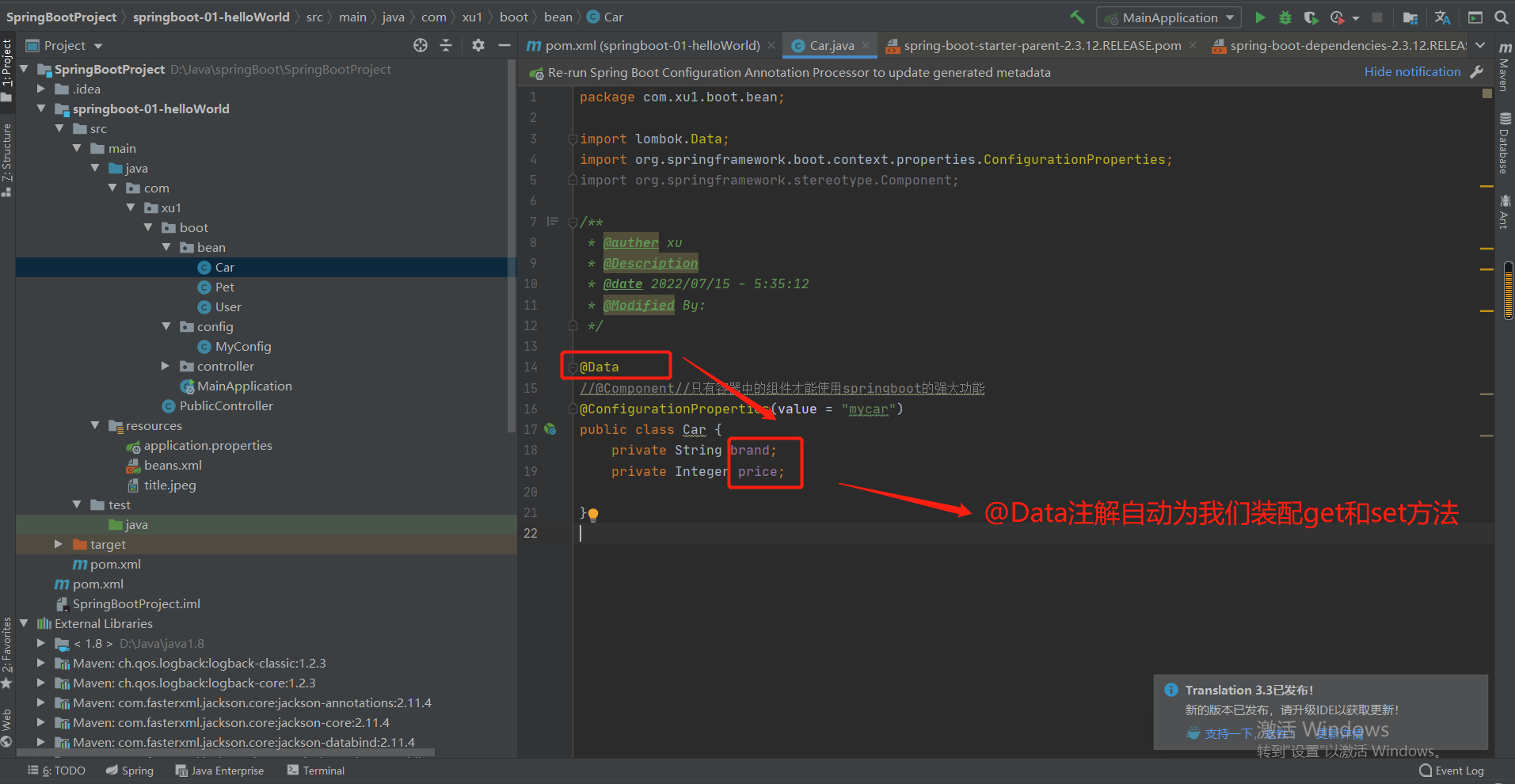Expand the logback-classic Maven library

pyautogui.click(x=41, y=663)
